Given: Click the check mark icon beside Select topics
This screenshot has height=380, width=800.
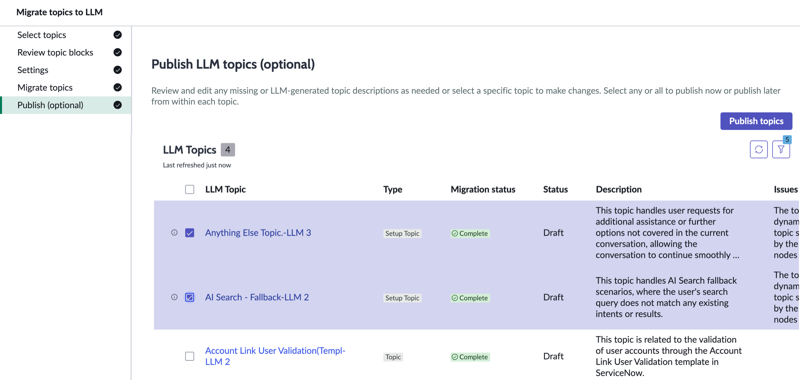Looking at the screenshot, I should pyautogui.click(x=117, y=35).
